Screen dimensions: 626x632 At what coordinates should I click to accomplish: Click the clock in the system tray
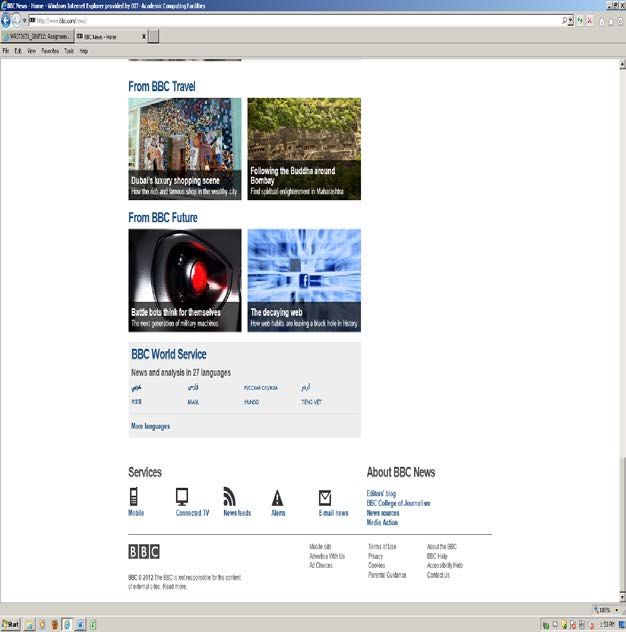(607, 625)
